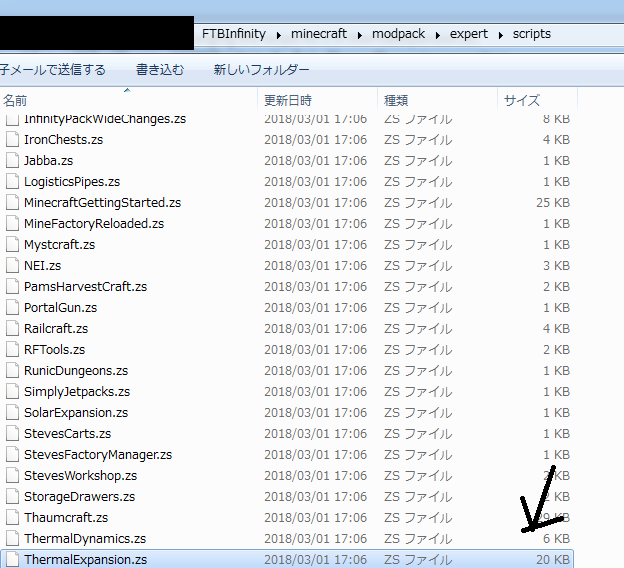Select the StevesWorkshop.zs file icon
The image size is (624, 568).
point(12,476)
